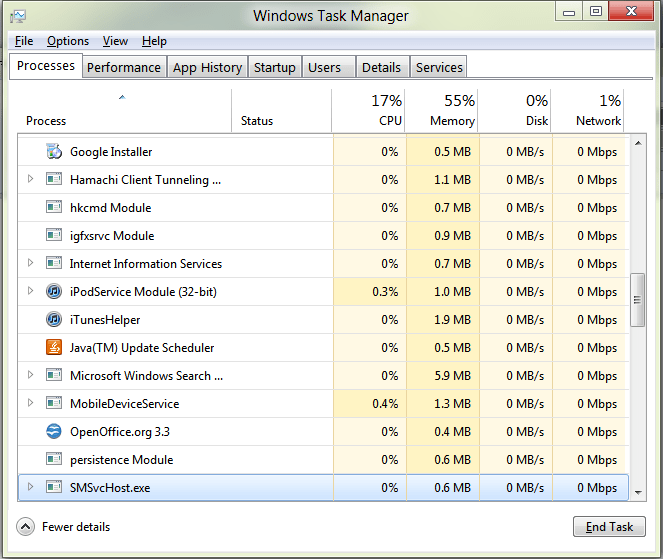Click the iPodService Module iTunes icon
Viewport: 664px width, 559px height.
tap(54, 291)
